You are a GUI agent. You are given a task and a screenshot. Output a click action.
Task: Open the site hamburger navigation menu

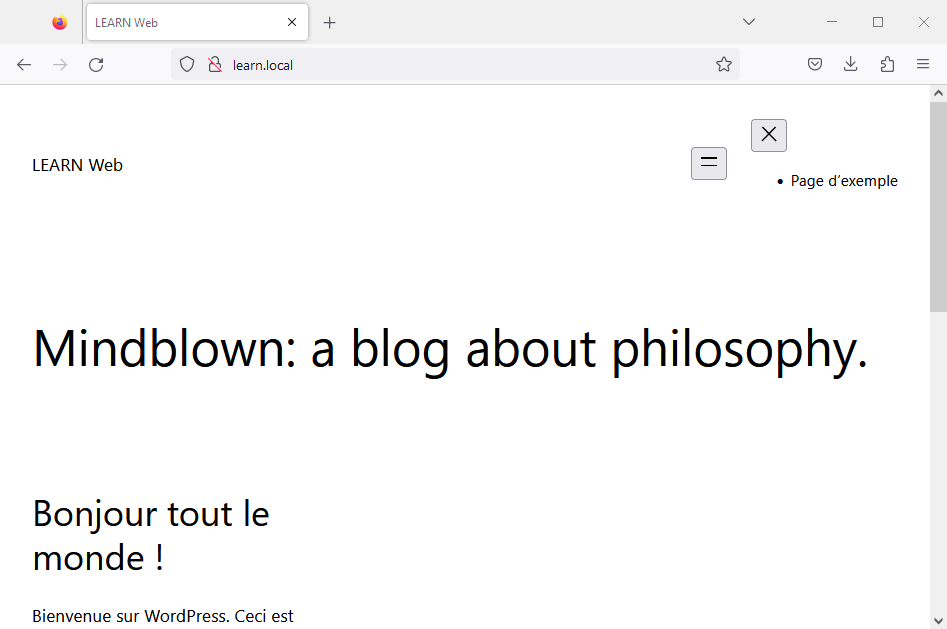[x=708, y=163]
